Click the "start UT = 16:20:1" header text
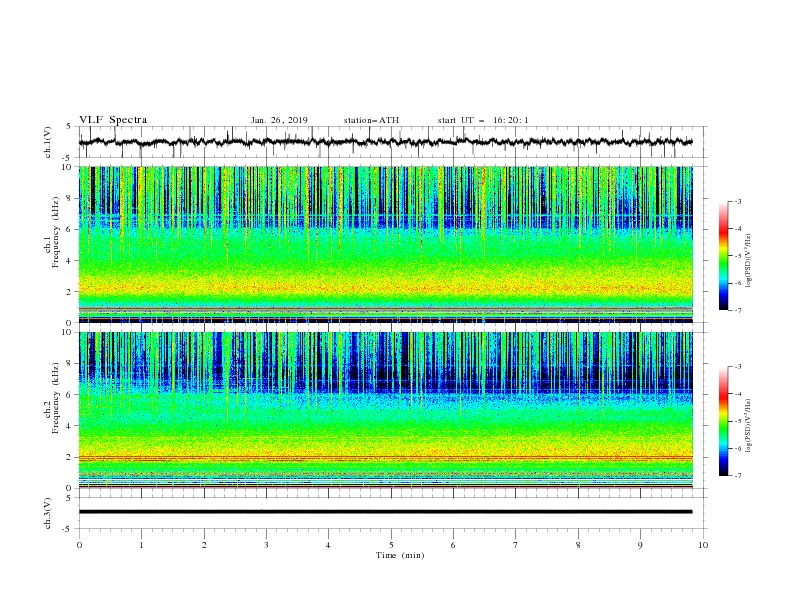Viewport: 792px width, 612px height. 483,120
